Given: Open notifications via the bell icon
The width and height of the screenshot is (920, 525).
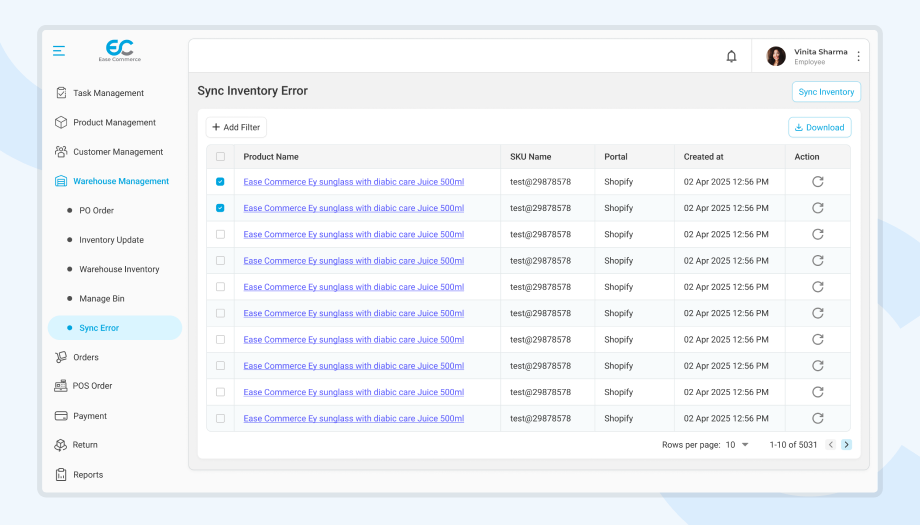Looking at the screenshot, I should [x=731, y=56].
